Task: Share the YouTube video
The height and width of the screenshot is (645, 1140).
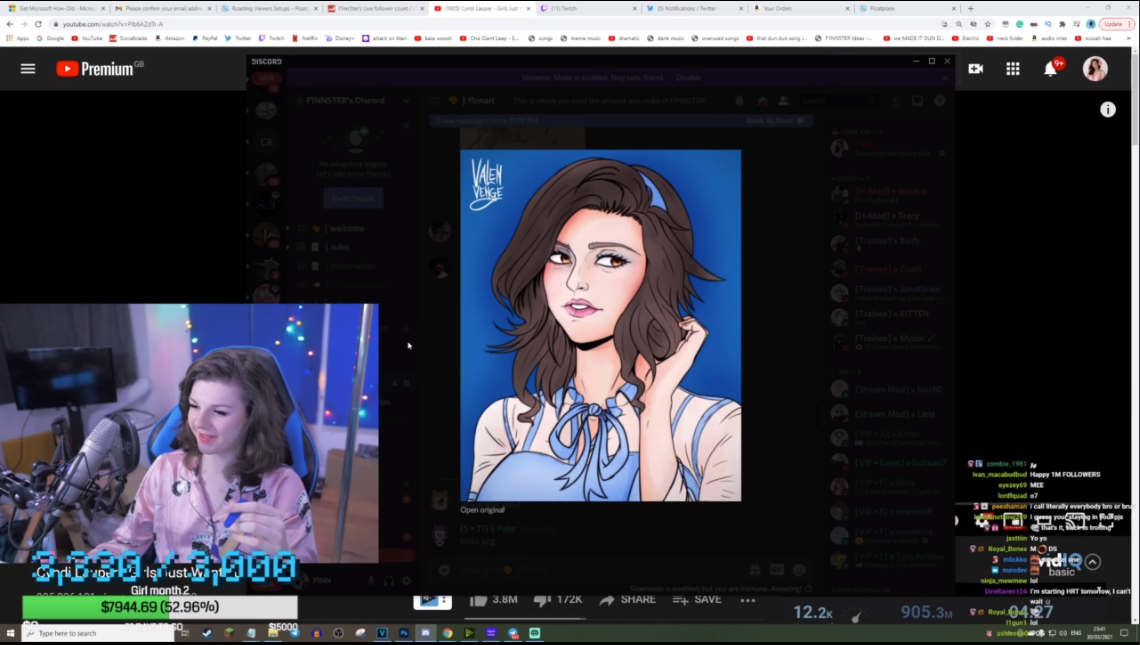Action: [627, 600]
